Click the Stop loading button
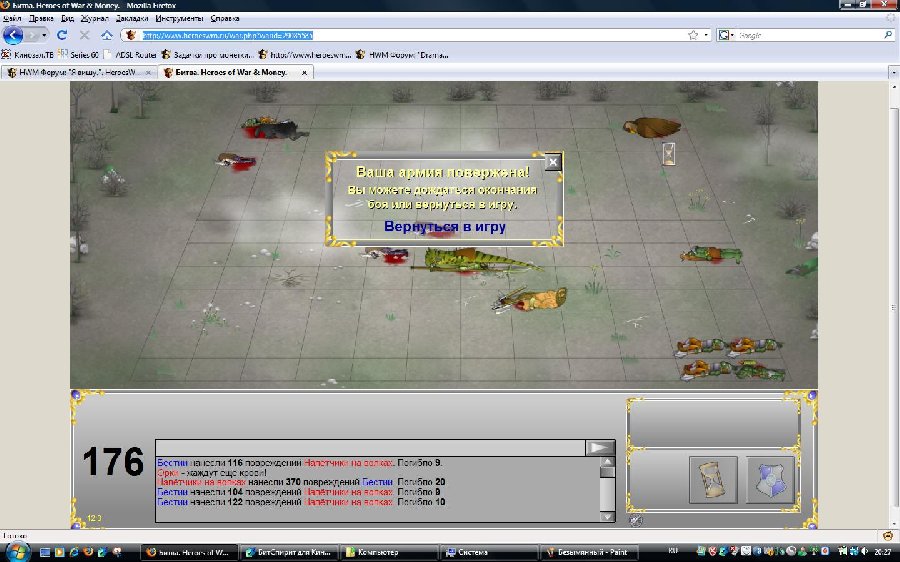Screen dimensions: 900x562 point(84,35)
